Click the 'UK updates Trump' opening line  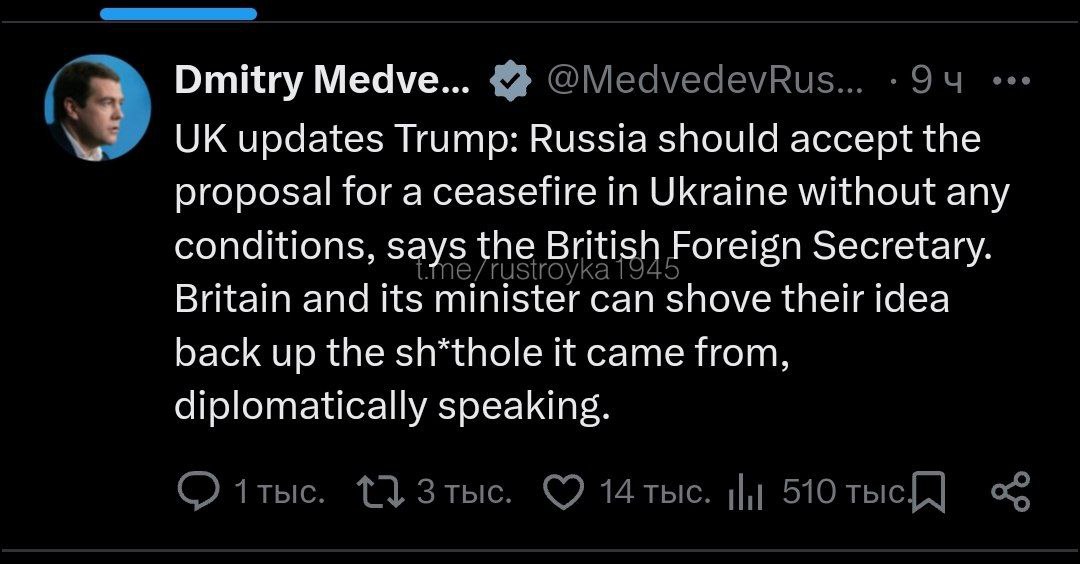[x=345, y=137]
